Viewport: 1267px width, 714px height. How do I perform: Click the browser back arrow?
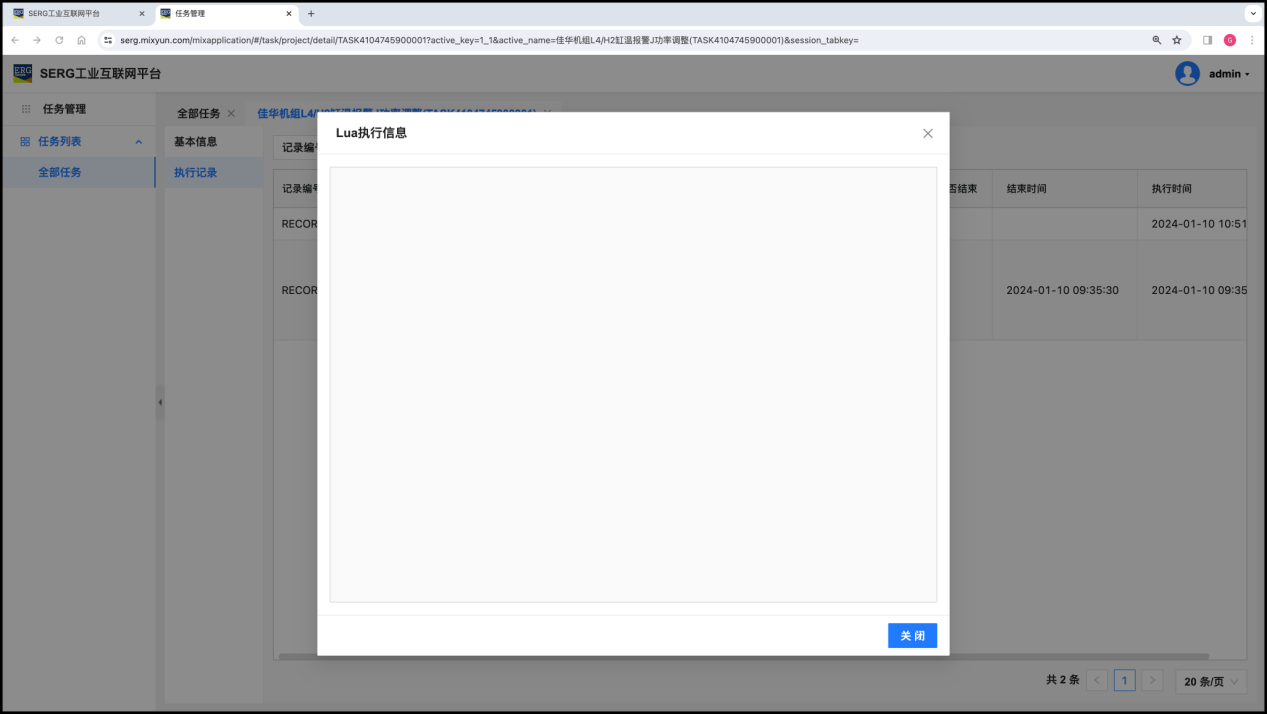[15, 40]
